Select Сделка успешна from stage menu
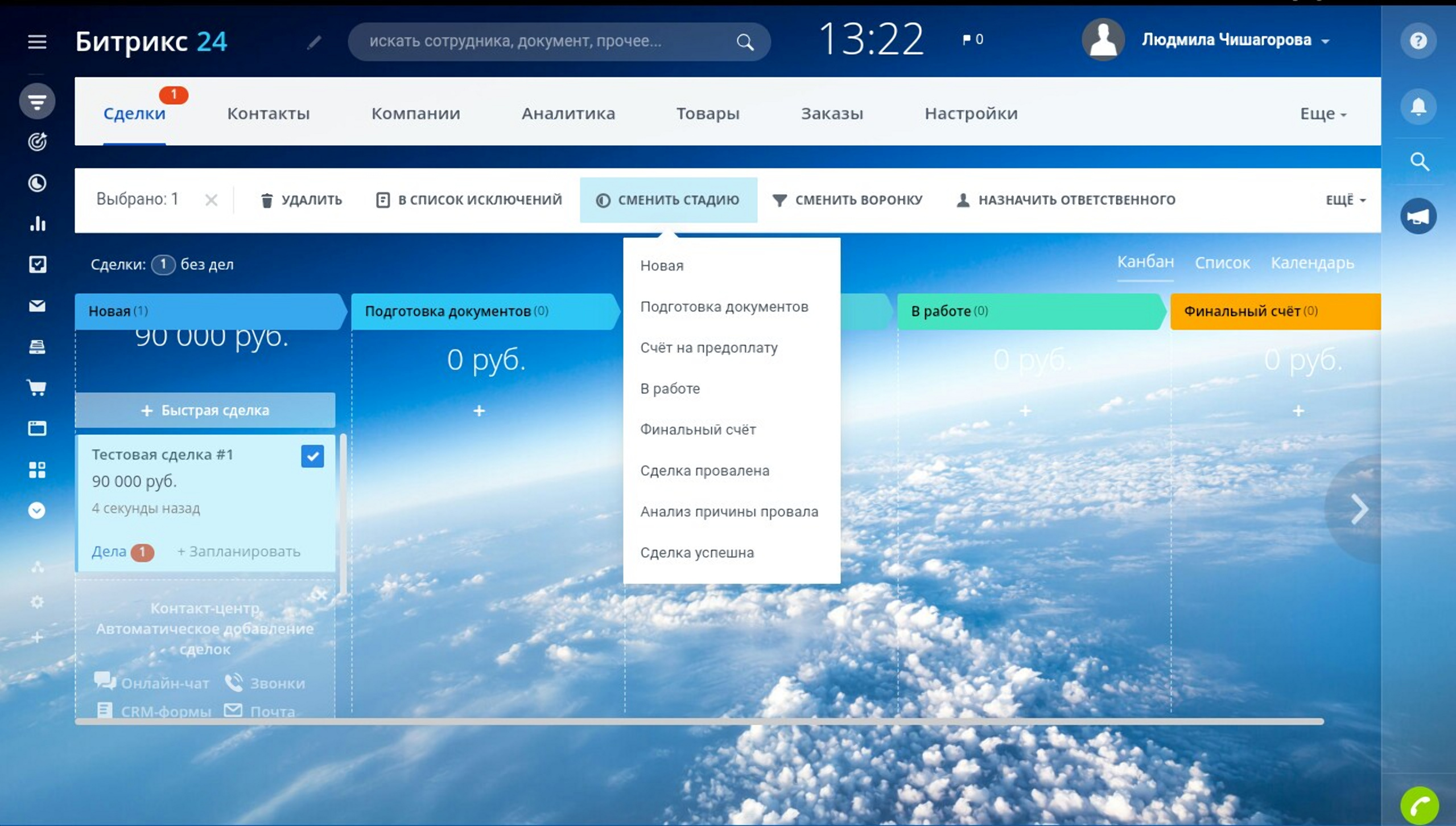 tap(697, 552)
